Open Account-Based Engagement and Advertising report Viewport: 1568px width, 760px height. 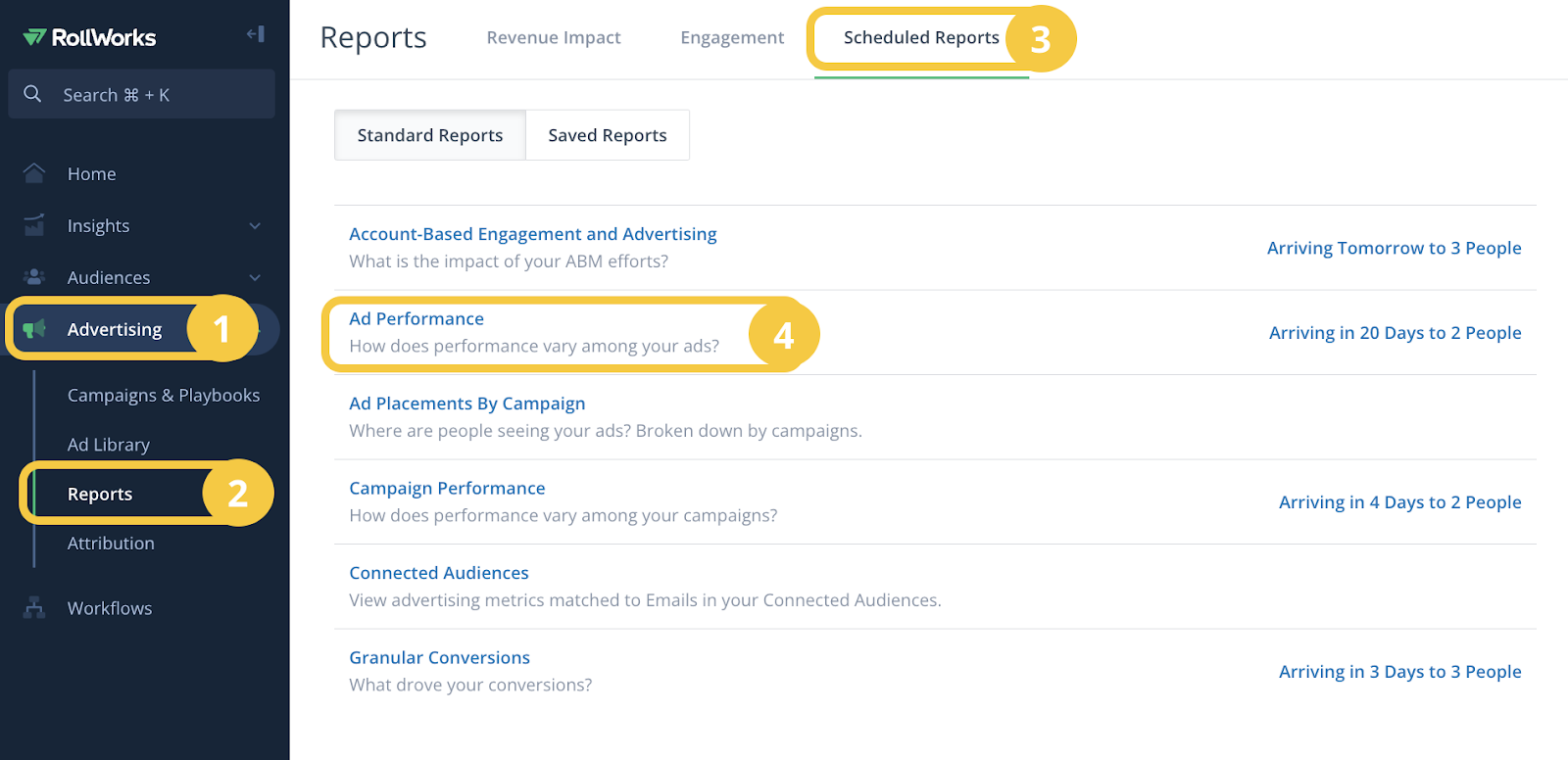coord(533,234)
